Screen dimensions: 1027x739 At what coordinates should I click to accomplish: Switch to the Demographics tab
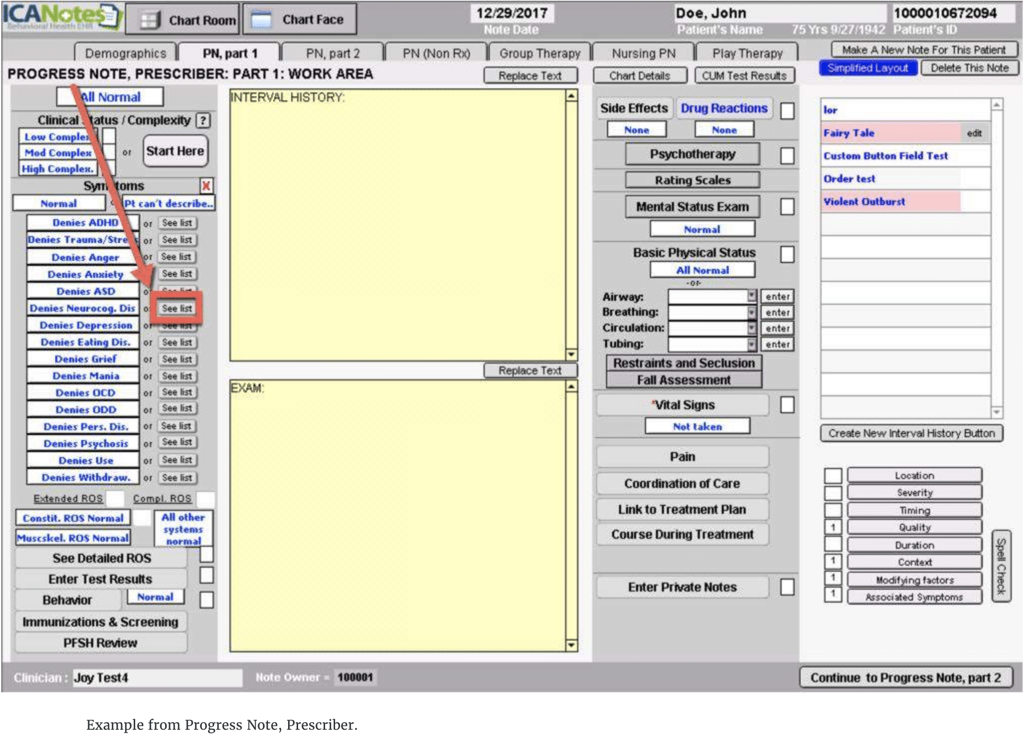[x=125, y=53]
